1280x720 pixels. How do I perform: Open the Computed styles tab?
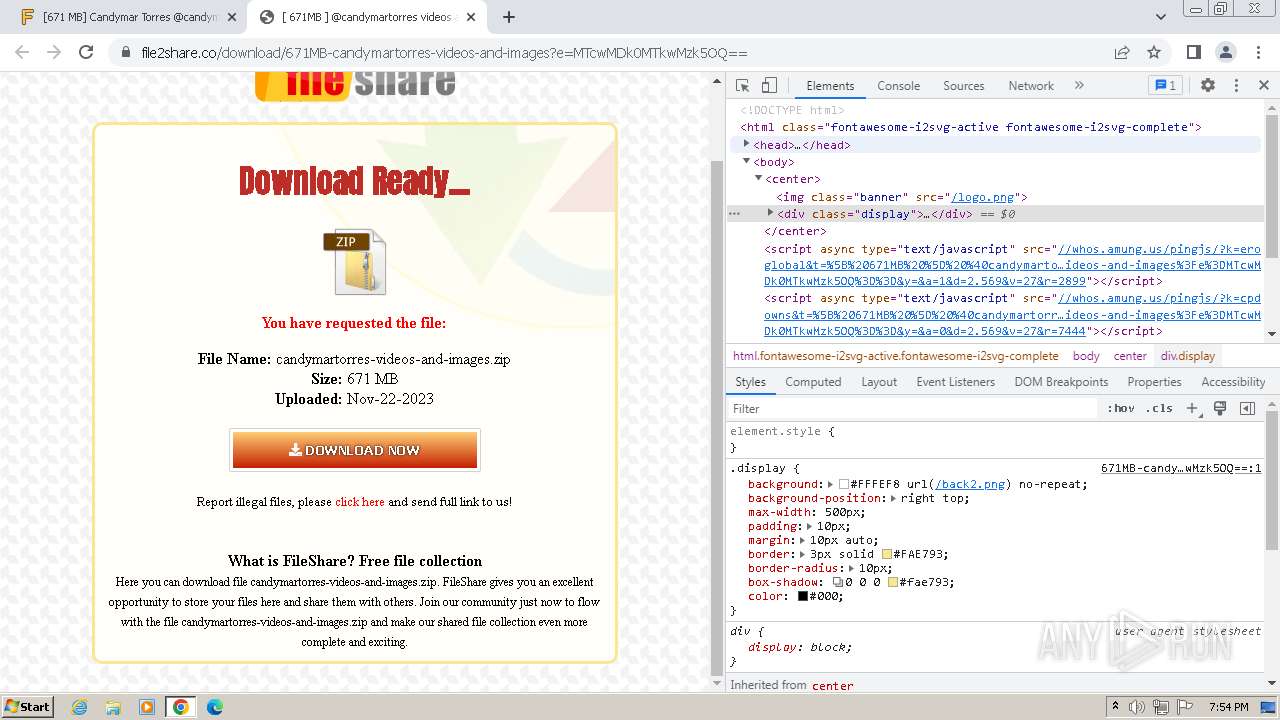pos(813,382)
